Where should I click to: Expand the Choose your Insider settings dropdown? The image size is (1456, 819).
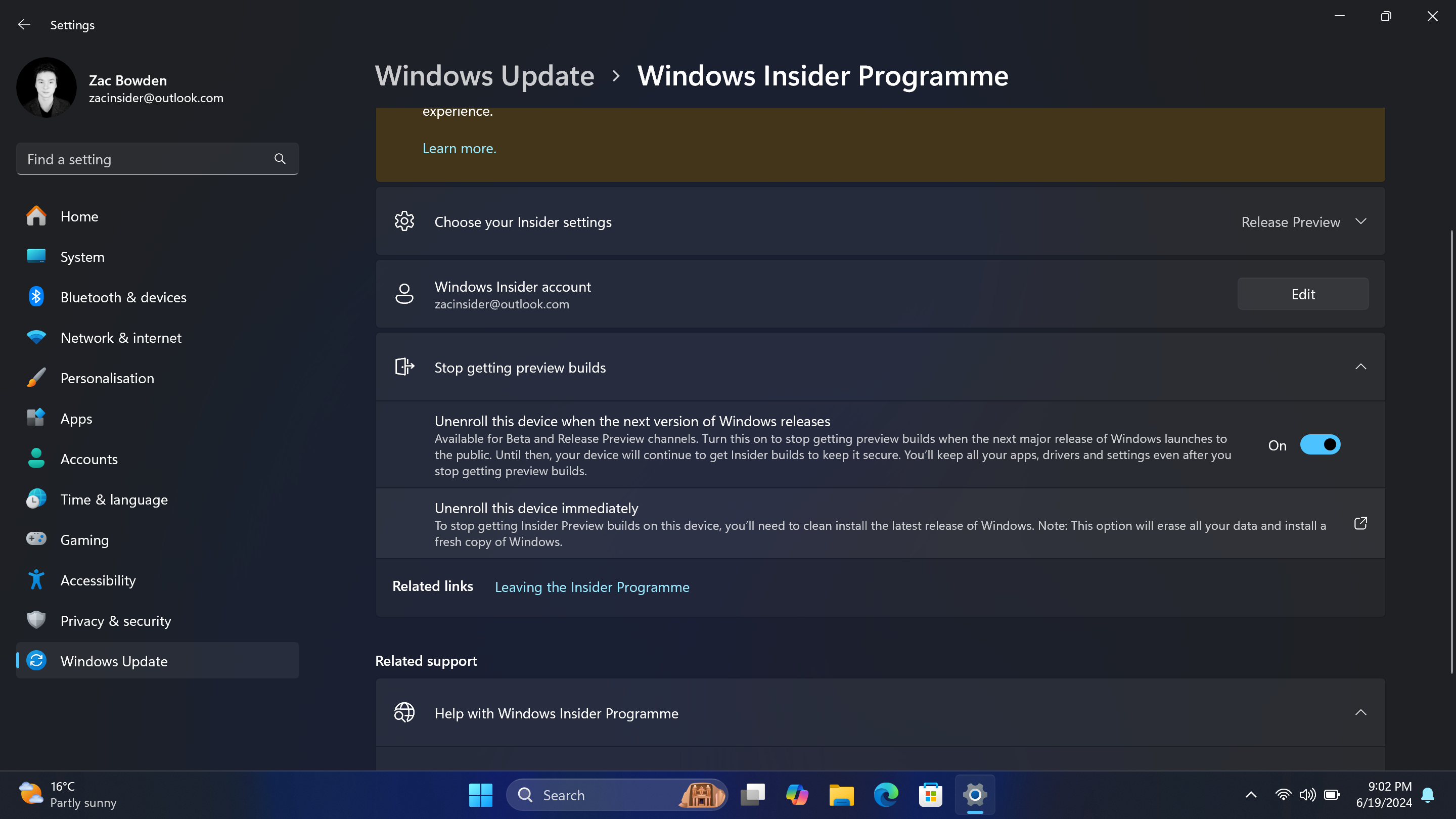1361,221
